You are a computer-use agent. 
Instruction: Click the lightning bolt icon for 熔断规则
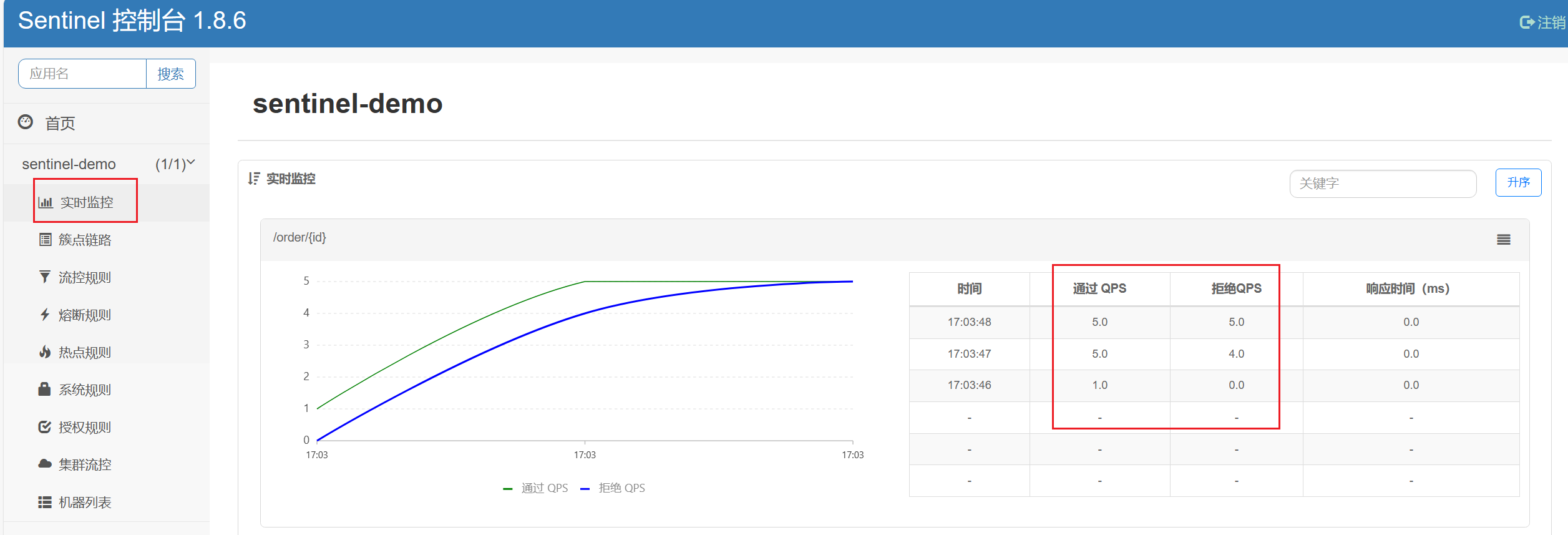[45, 315]
